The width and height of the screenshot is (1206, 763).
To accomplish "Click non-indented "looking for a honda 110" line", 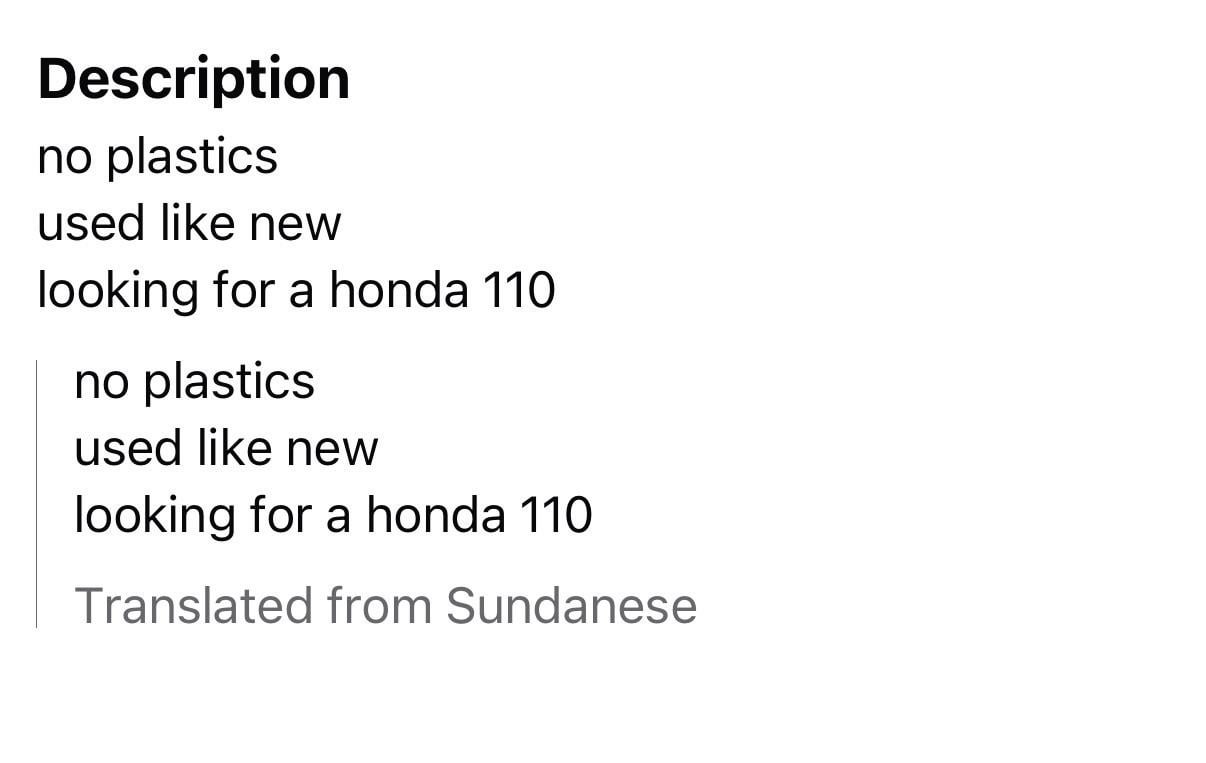I will tap(296, 290).
